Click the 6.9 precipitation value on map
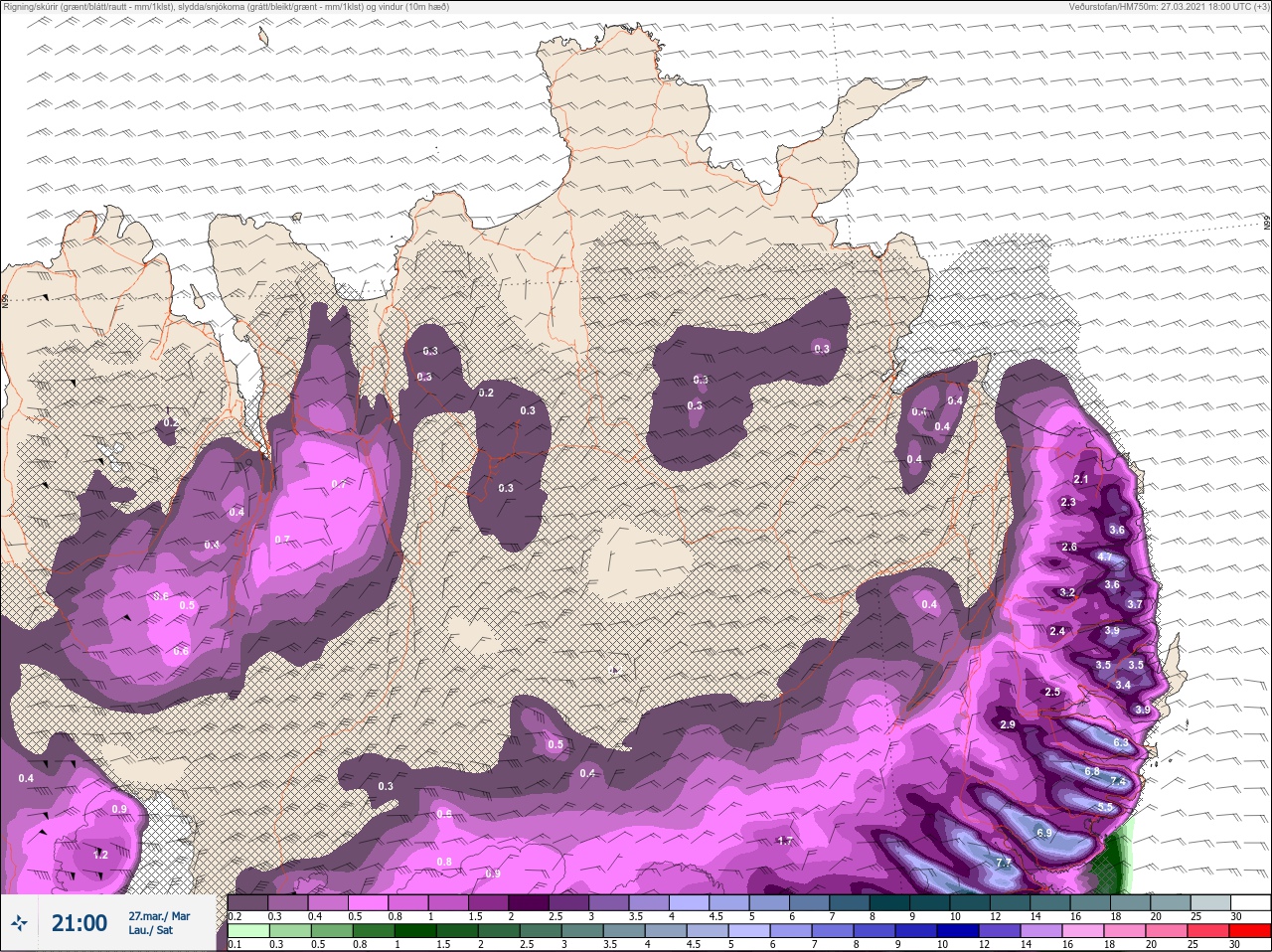 click(1043, 833)
